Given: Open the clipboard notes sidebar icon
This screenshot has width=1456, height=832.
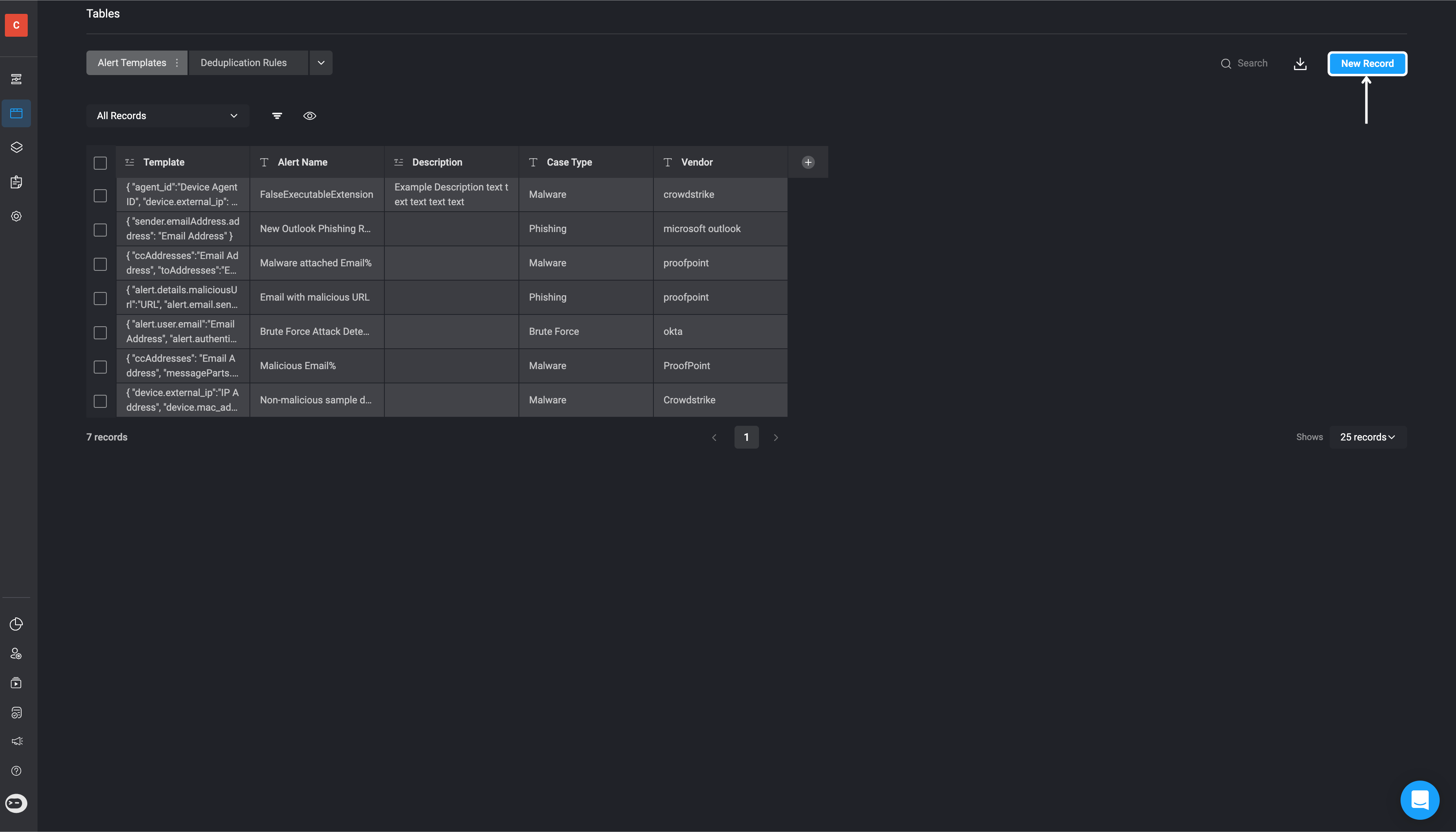Looking at the screenshot, I should [x=17, y=182].
